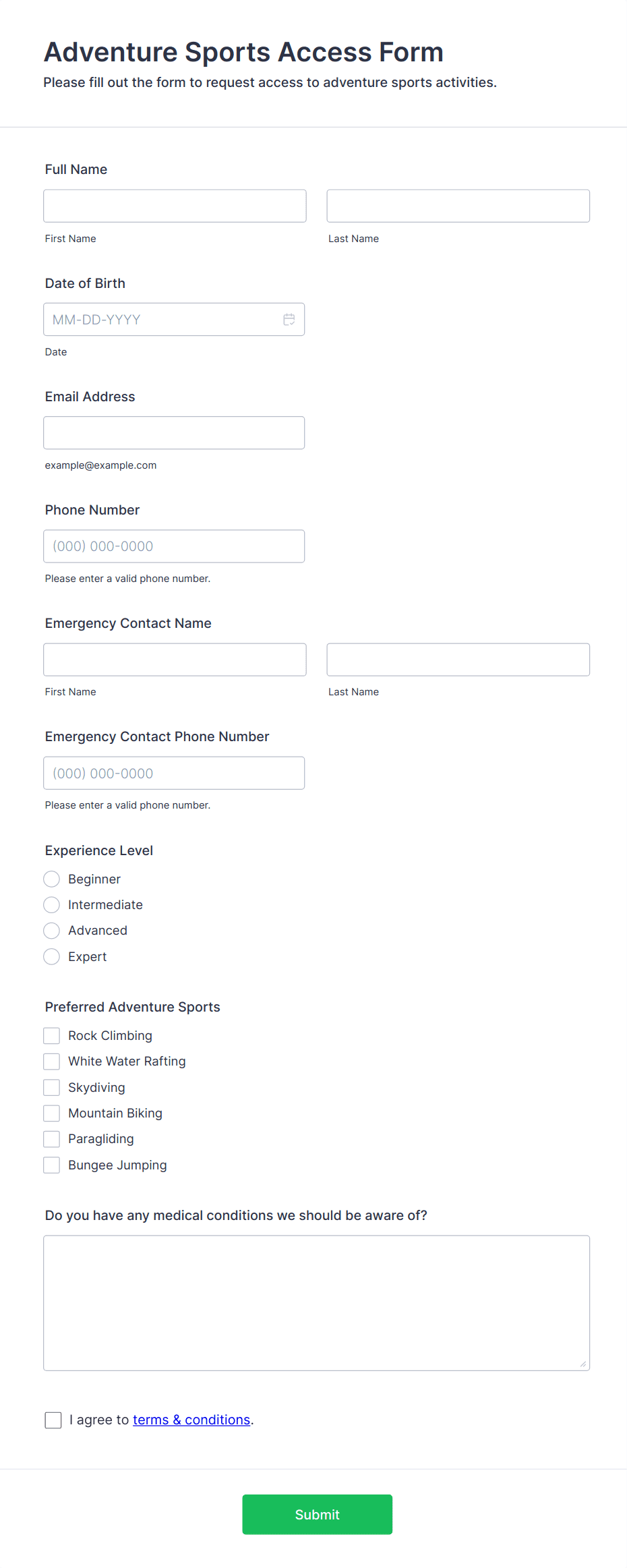Enable the Bungee Jumping checkbox
Image resolution: width=627 pixels, height=1568 pixels.
[x=52, y=1165]
